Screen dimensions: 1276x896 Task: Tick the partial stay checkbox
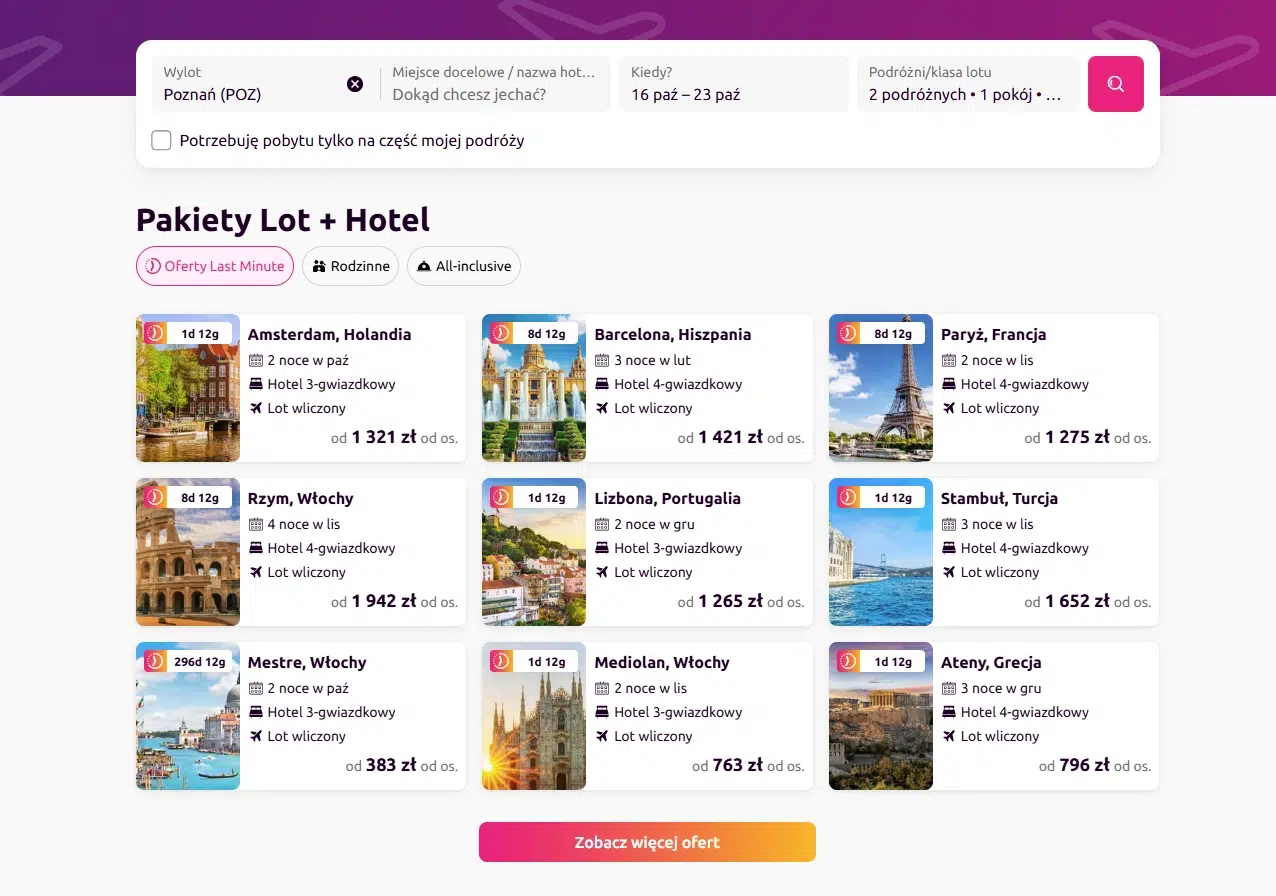coord(161,140)
